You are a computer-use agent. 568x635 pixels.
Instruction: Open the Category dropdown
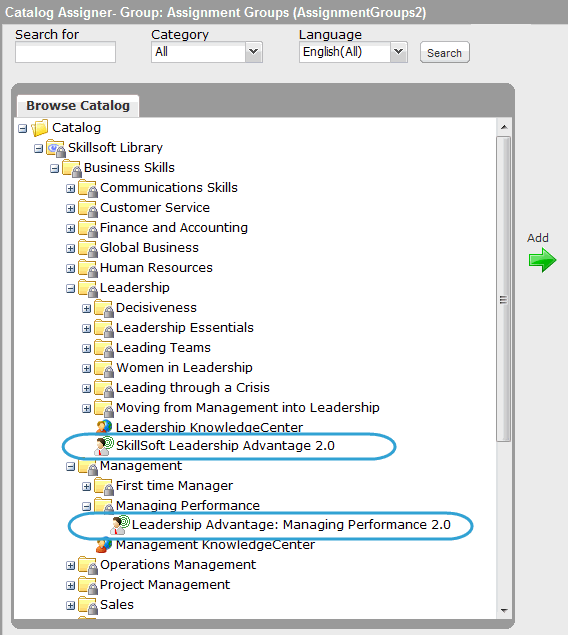click(253, 52)
